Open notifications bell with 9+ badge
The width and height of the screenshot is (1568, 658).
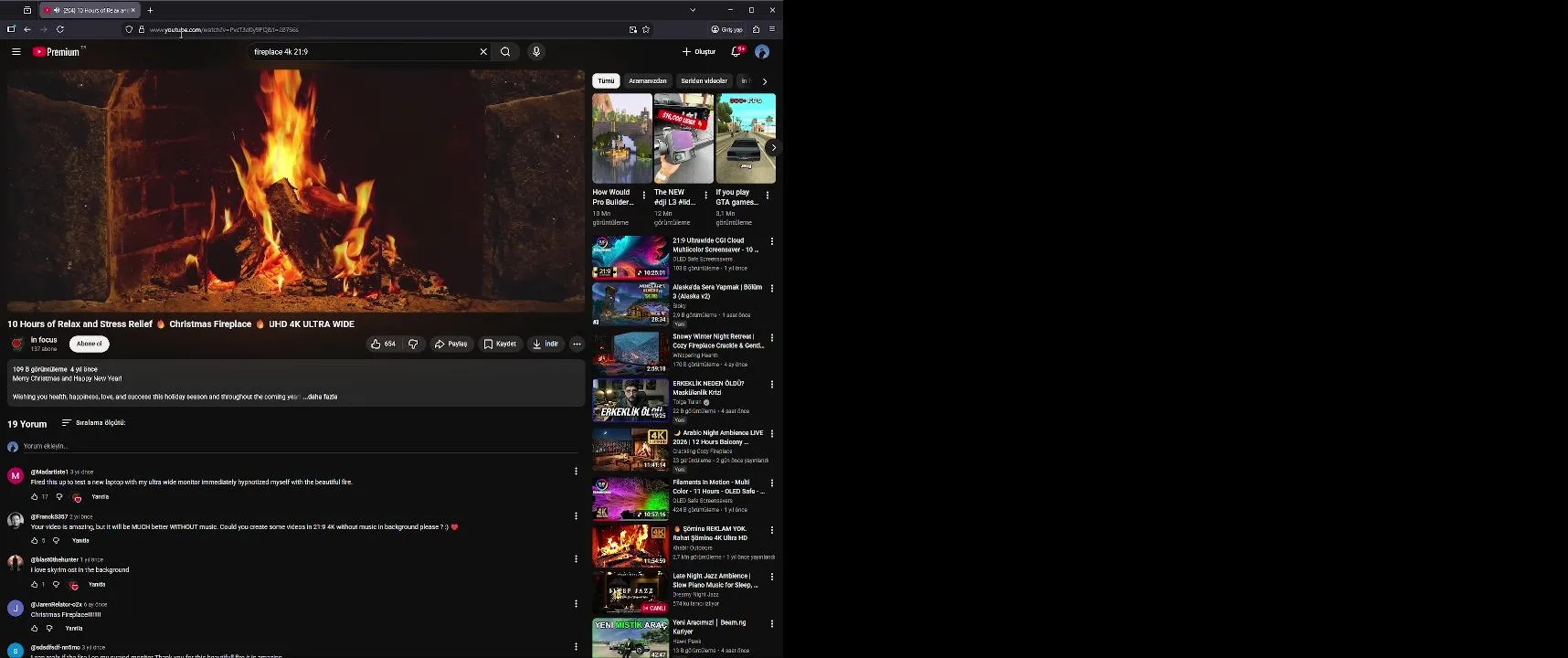pos(736,52)
